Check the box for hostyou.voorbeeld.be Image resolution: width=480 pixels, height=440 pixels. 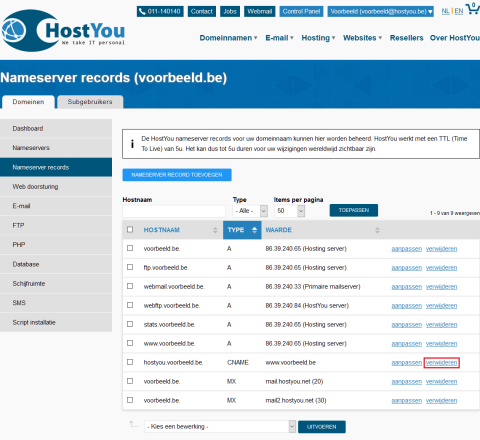pyautogui.click(x=130, y=362)
